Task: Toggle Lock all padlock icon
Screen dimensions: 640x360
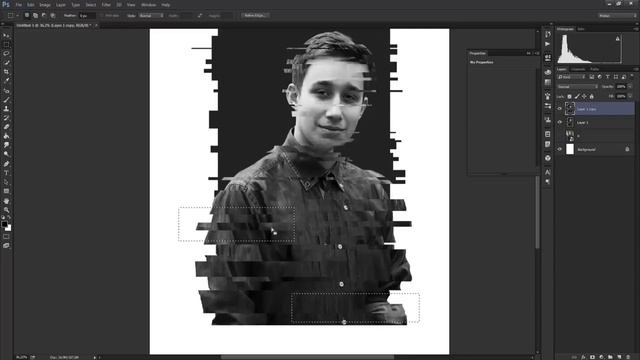Action: (x=591, y=96)
